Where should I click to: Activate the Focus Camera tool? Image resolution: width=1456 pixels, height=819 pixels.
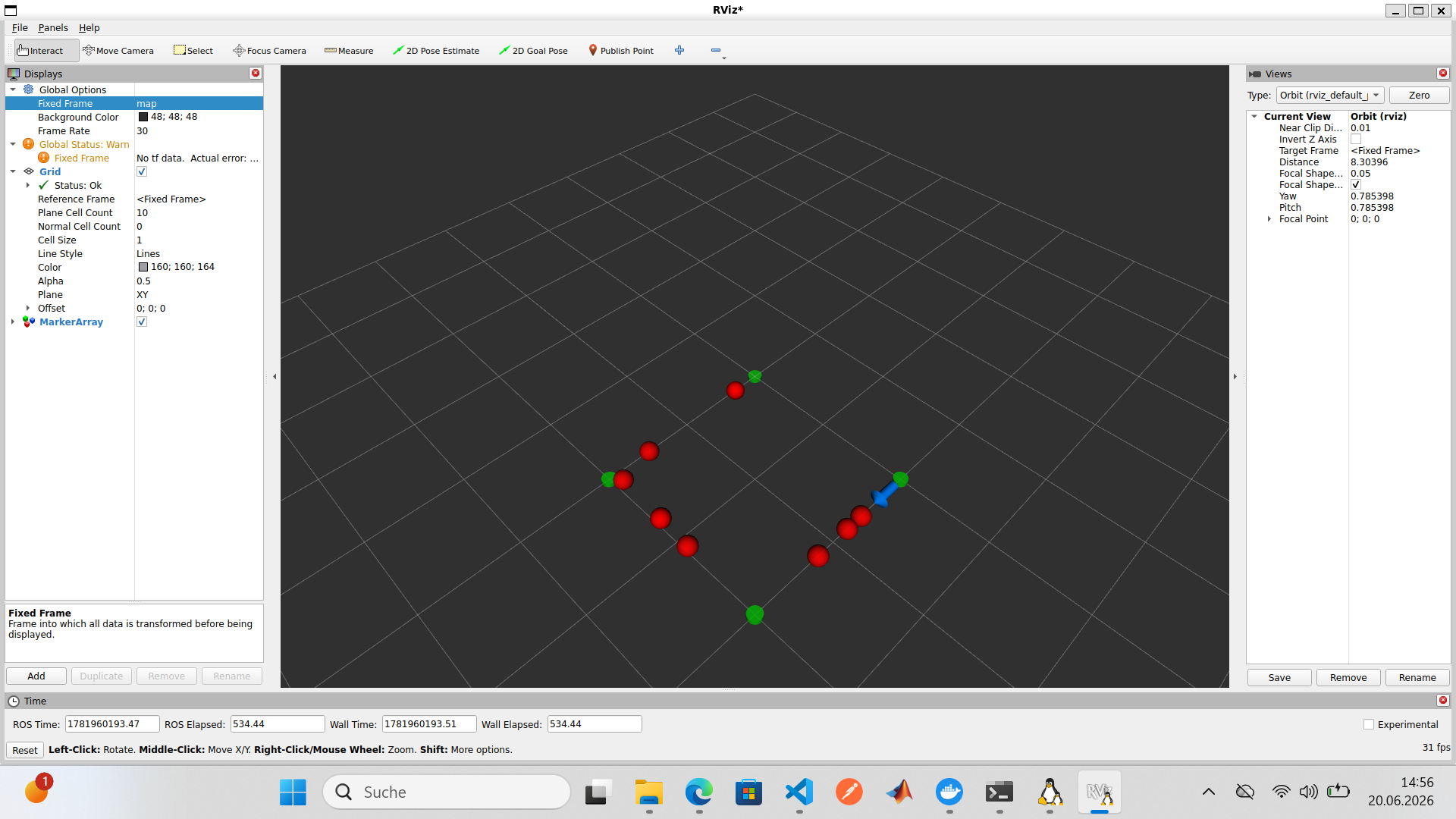click(x=269, y=51)
